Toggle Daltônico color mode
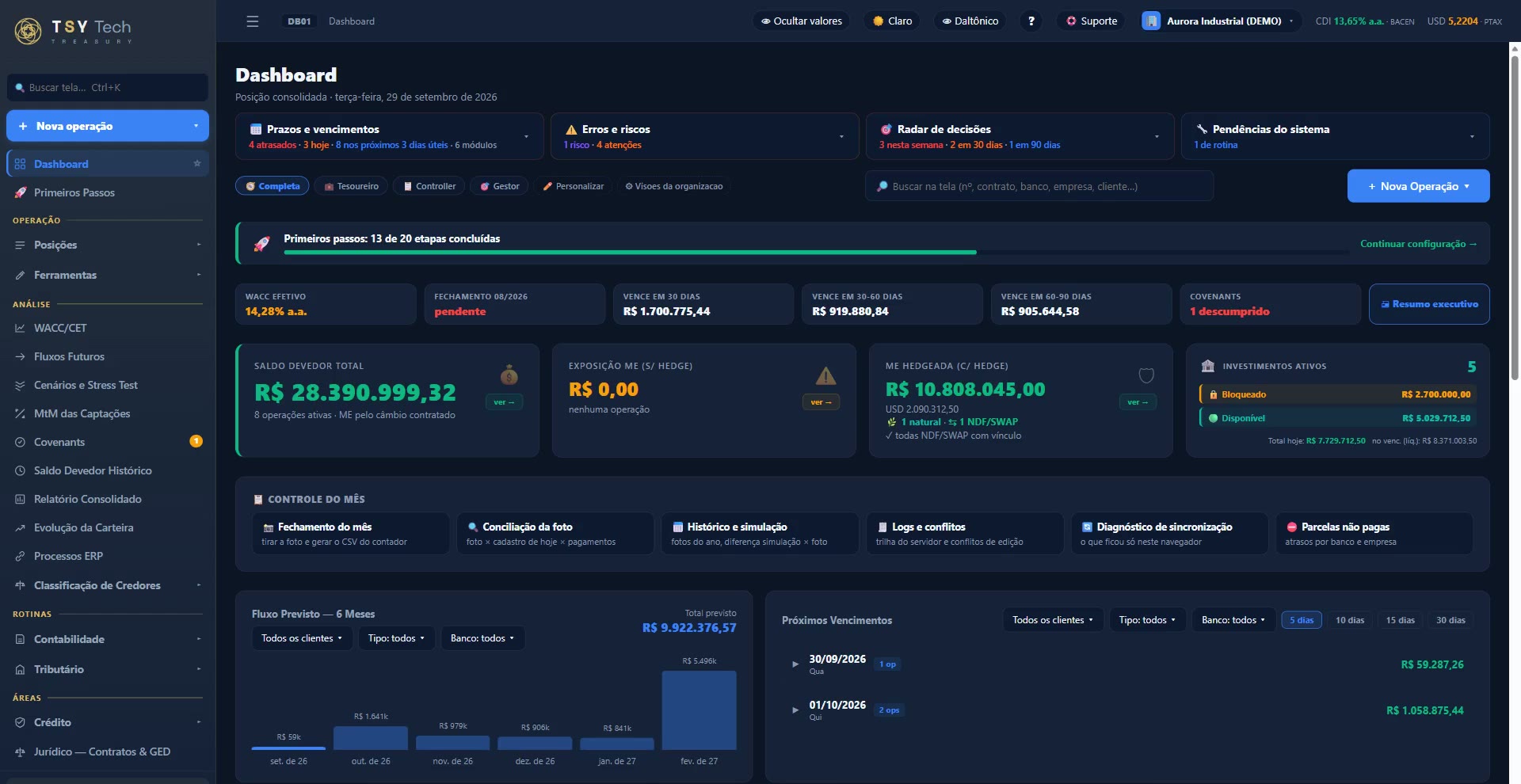Screen dimensions: 1521x784 coord(970,21)
